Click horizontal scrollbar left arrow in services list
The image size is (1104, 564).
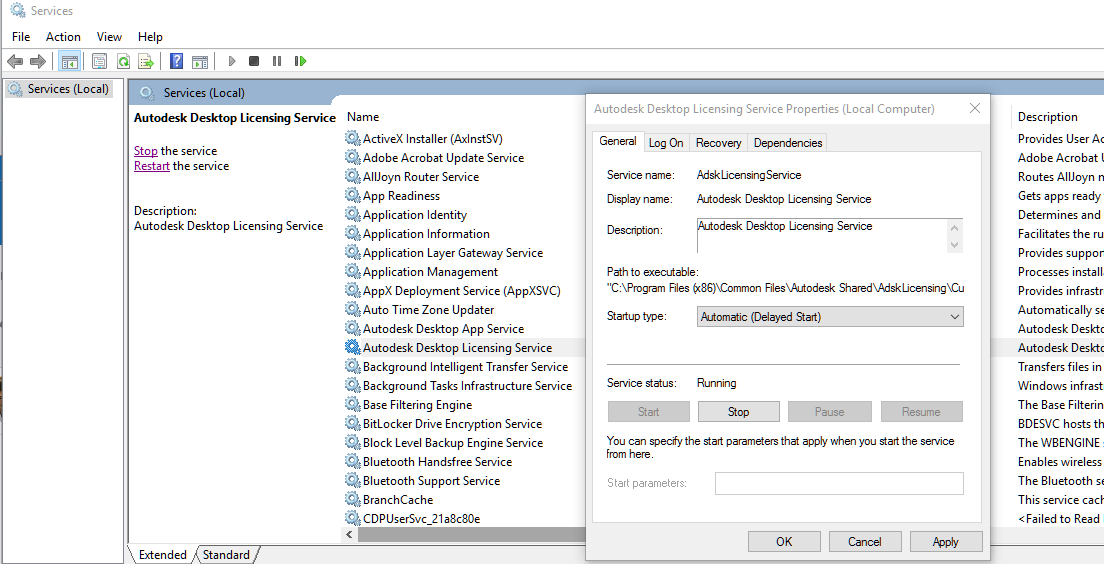(350, 535)
